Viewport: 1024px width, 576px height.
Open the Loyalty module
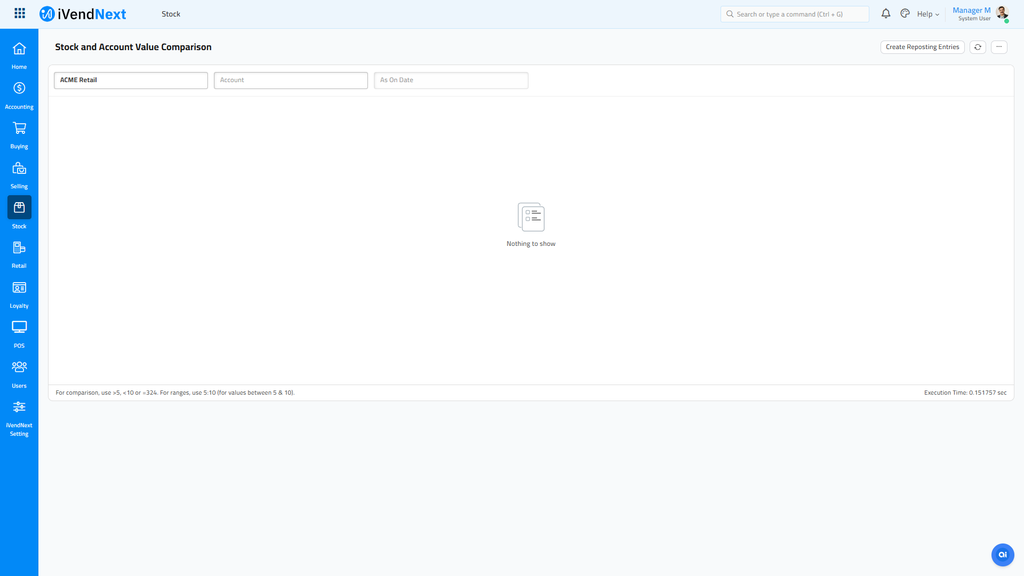pyautogui.click(x=19, y=293)
